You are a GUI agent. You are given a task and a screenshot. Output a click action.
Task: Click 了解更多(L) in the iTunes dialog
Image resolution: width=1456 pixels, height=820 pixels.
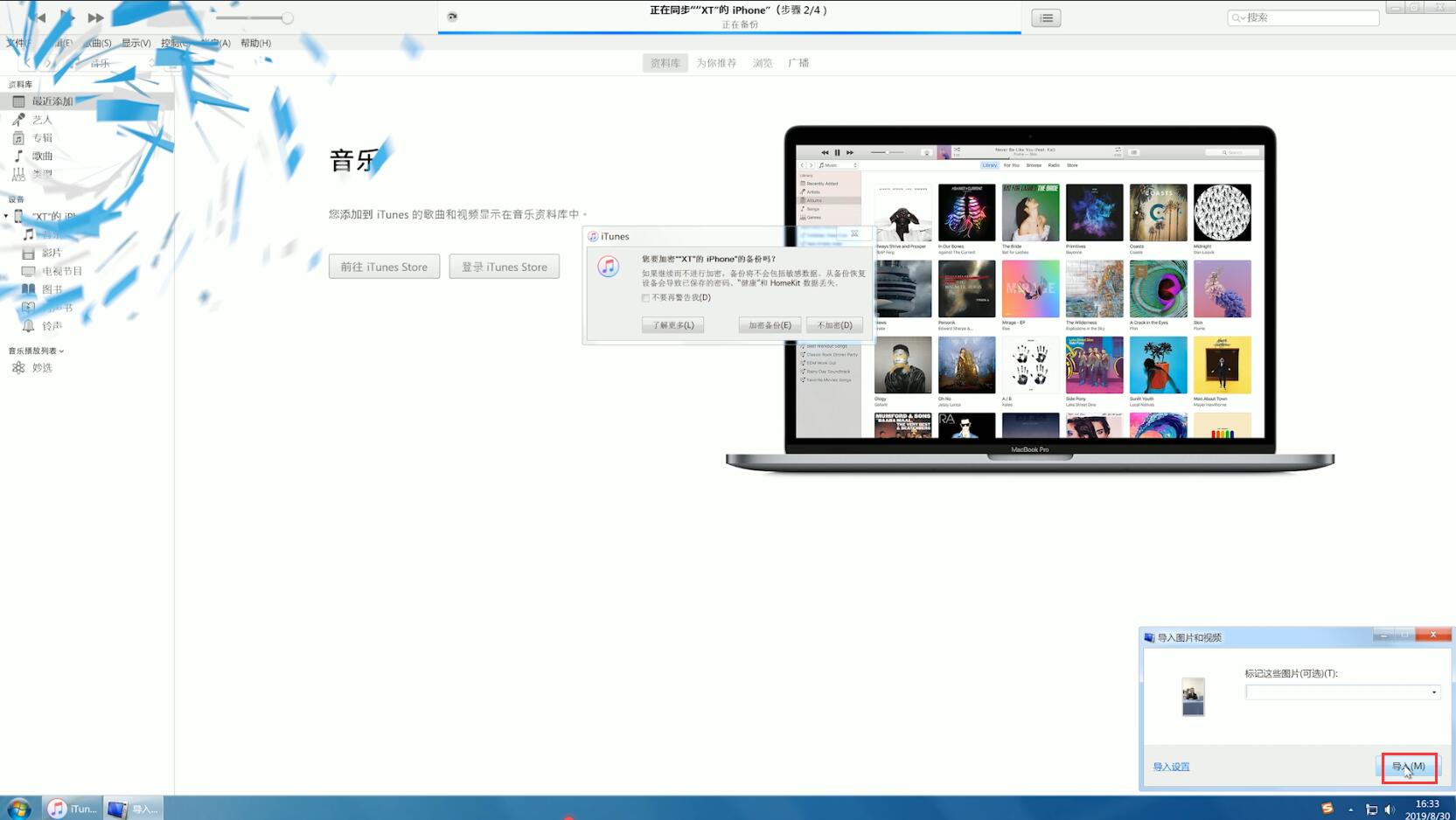click(x=672, y=325)
